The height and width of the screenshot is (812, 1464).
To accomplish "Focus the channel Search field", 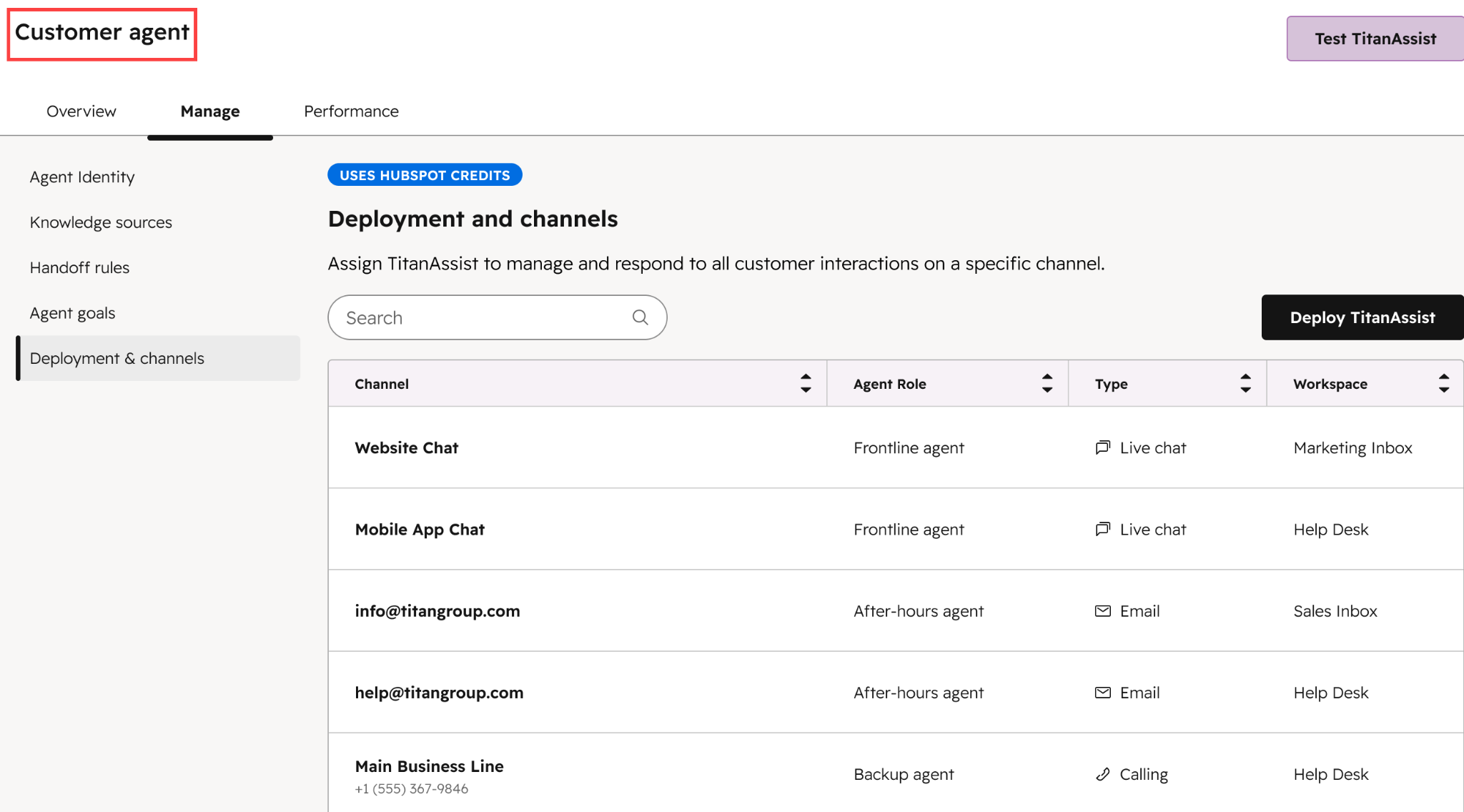I will pos(498,317).
